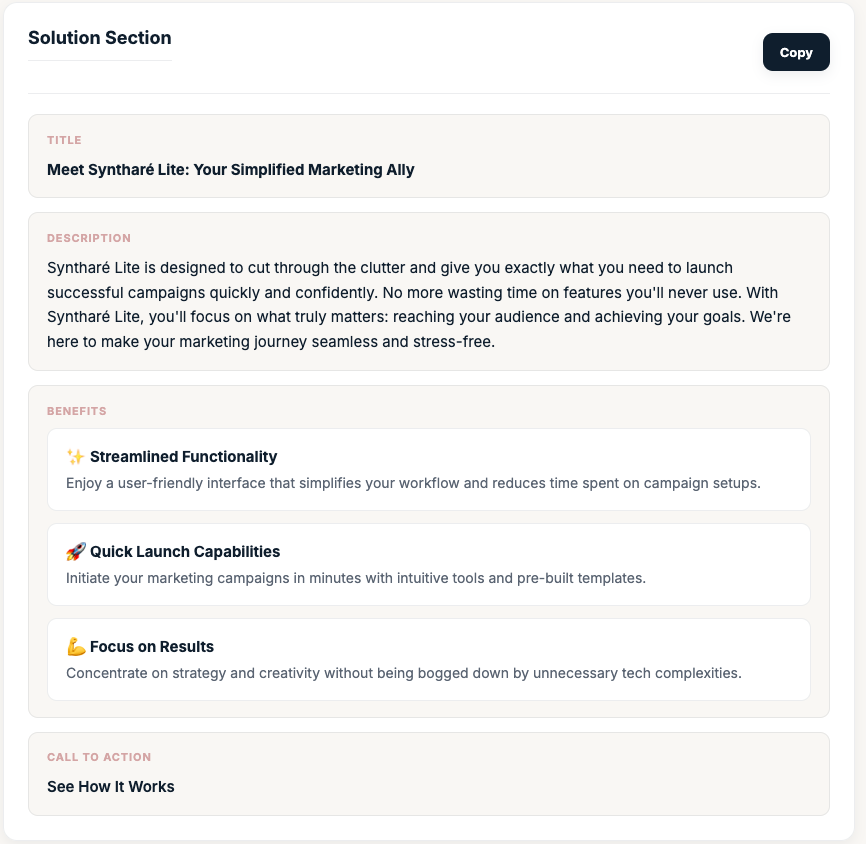Click the Call to Action card
The height and width of the screenshot is (844, 866).
tap(428, 774)
